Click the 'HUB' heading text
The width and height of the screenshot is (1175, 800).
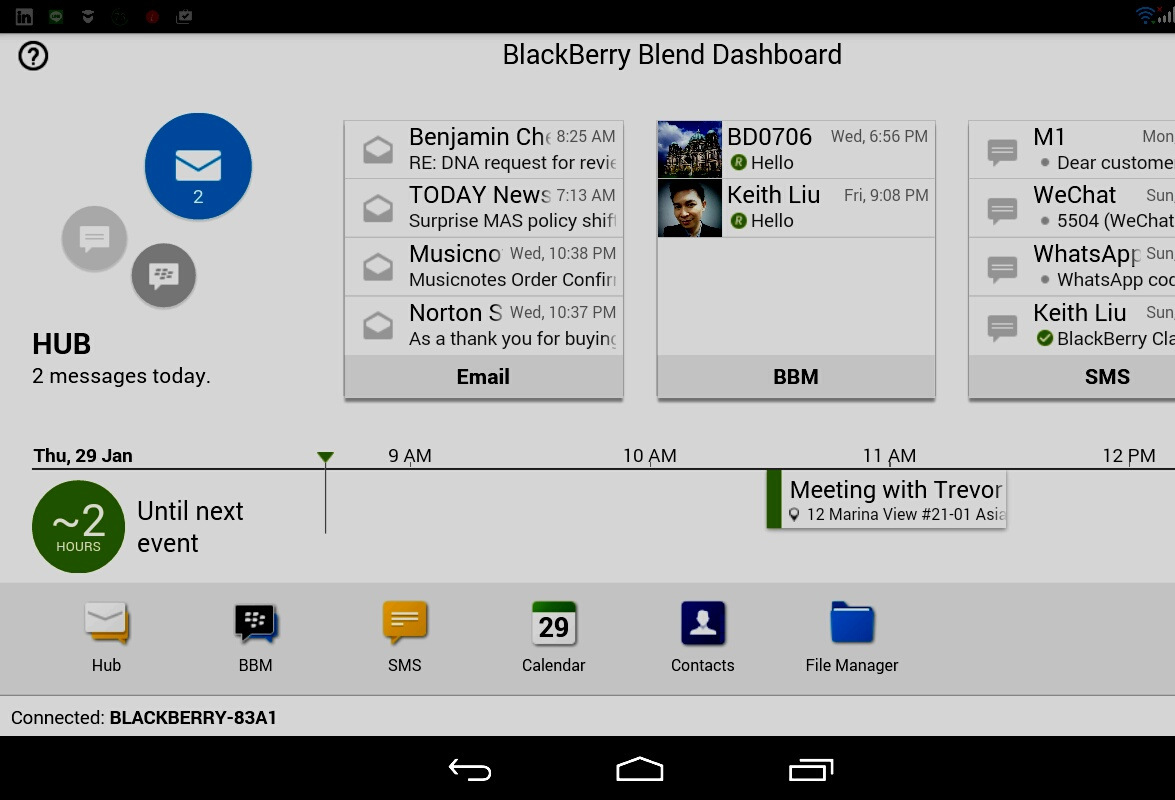point(61,344)
